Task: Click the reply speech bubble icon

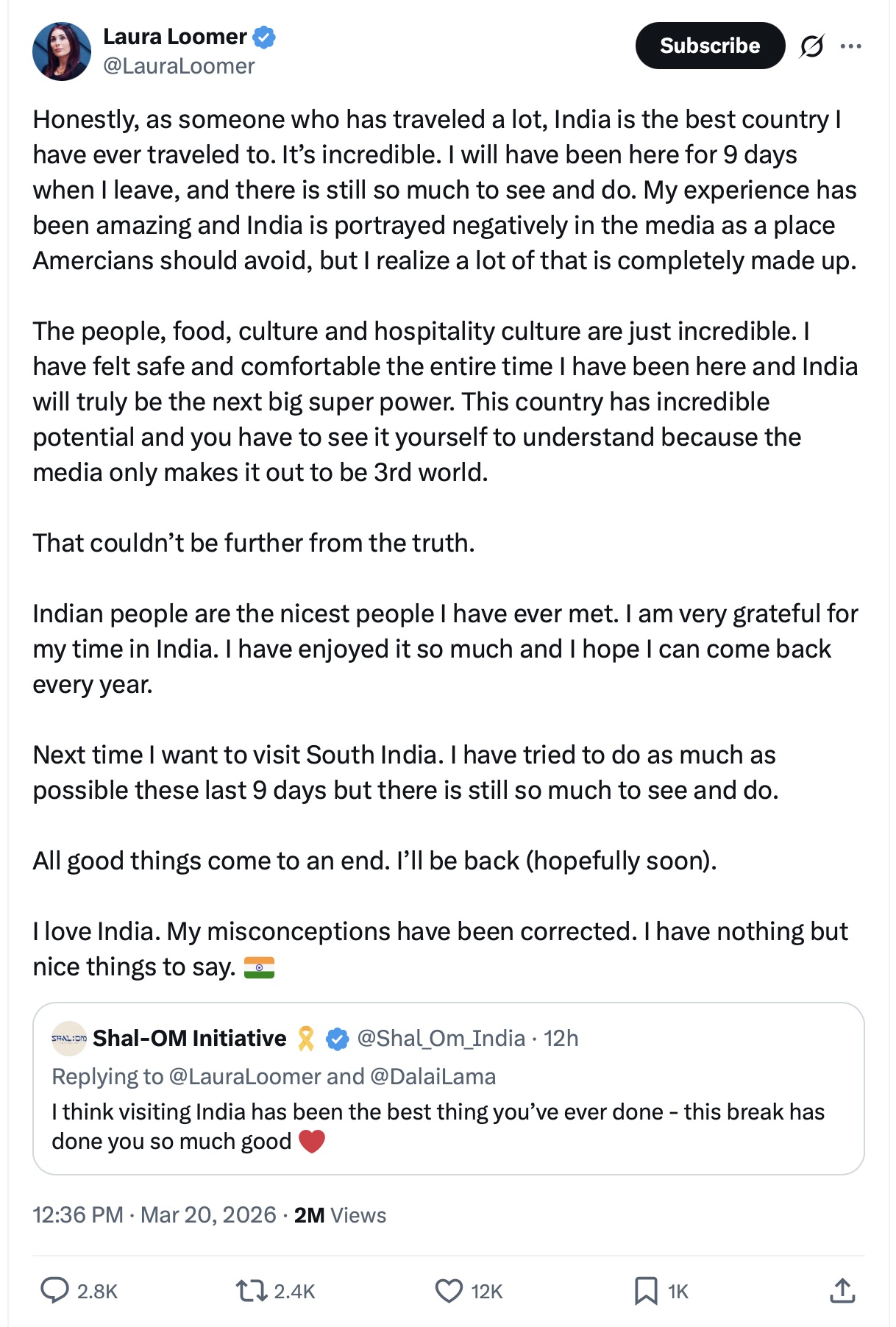Action: coord(54,1291)
